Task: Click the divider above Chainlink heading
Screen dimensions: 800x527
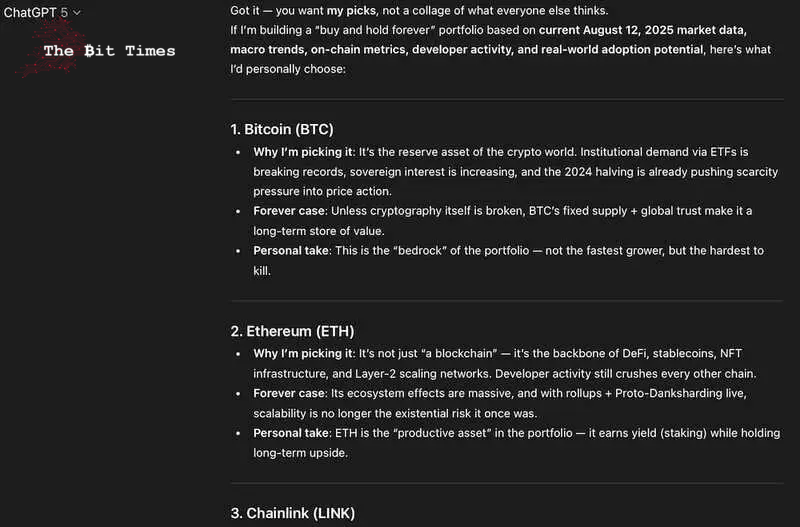Action: 507,483
